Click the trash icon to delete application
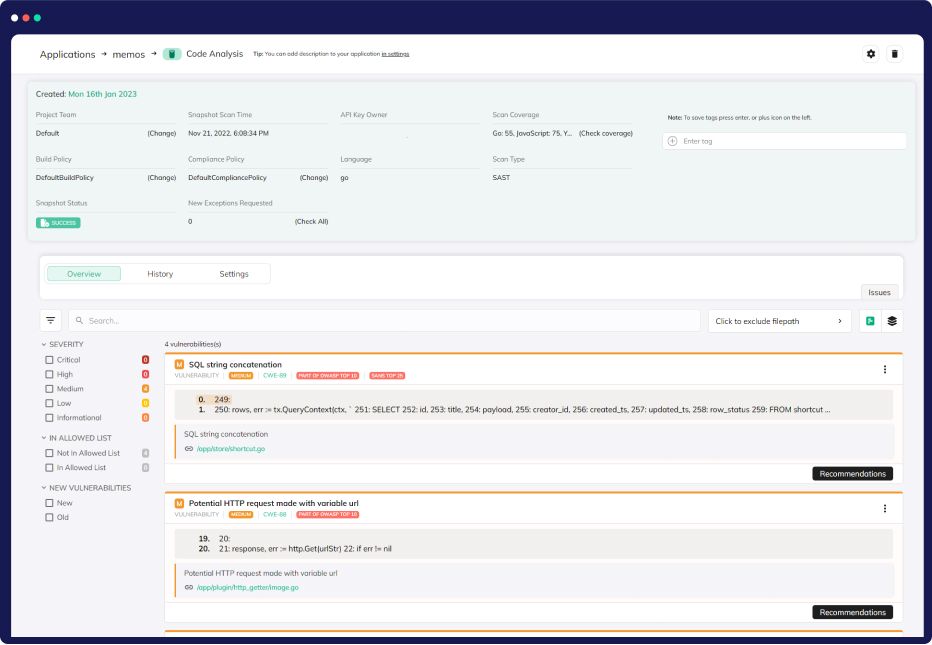 pos(894,54)
